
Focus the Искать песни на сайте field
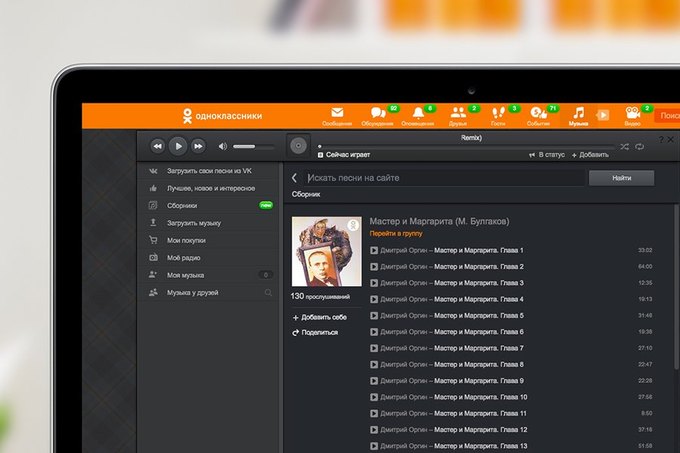[444, 178]
